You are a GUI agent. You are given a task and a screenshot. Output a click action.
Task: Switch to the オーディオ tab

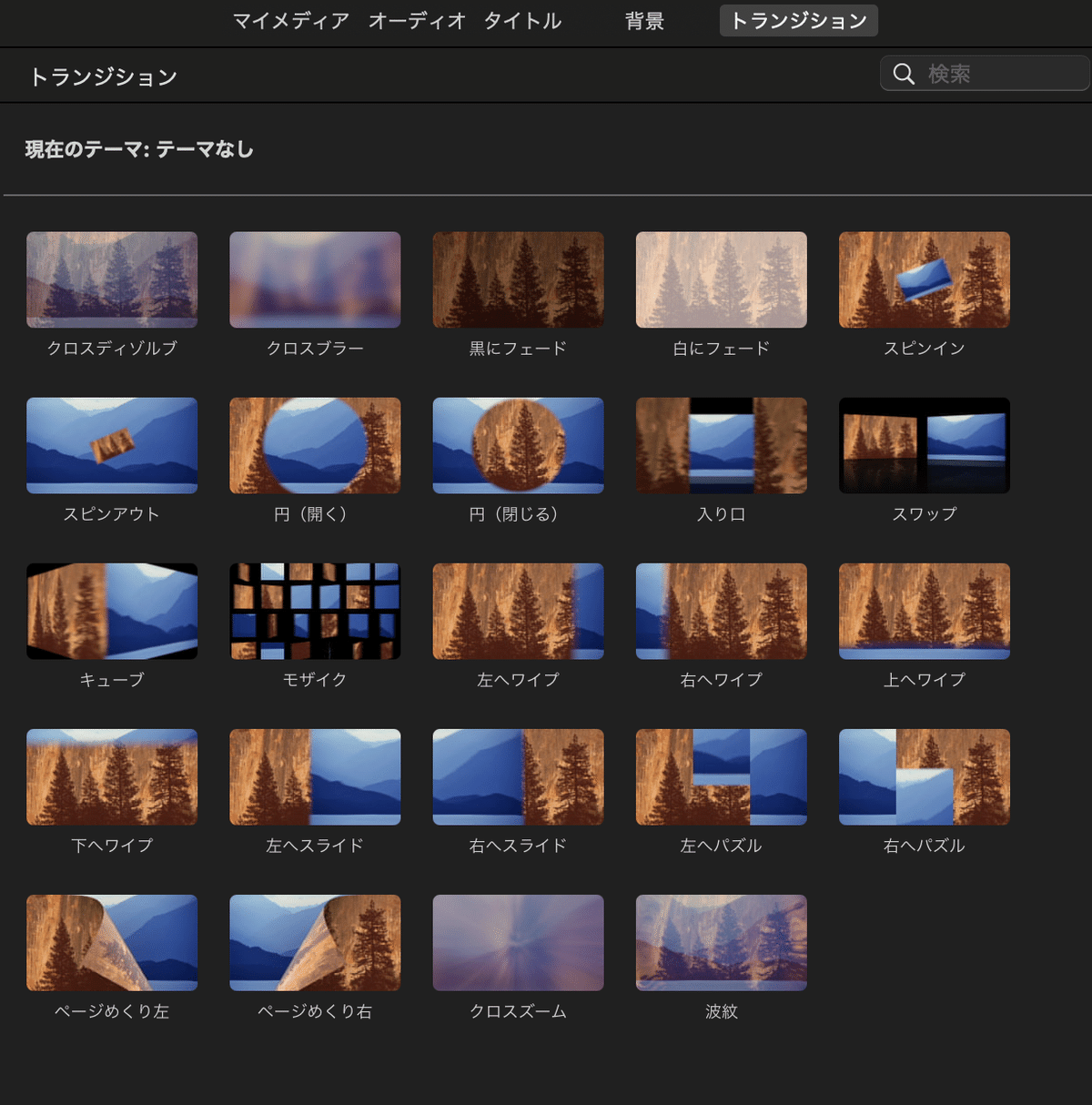(x=417, y=21)
